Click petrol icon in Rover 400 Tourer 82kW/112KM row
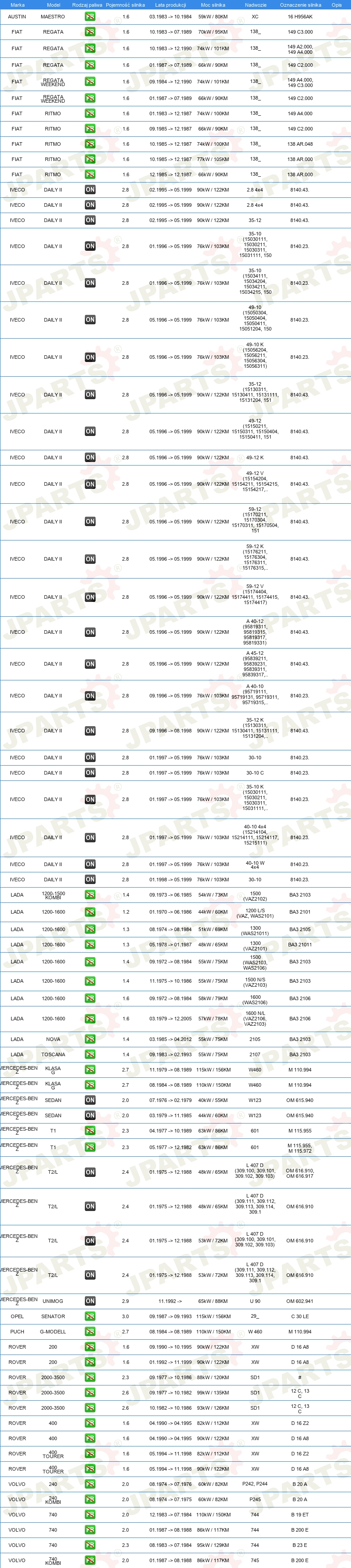351x1568 pixels. (x=90, y=1454)
